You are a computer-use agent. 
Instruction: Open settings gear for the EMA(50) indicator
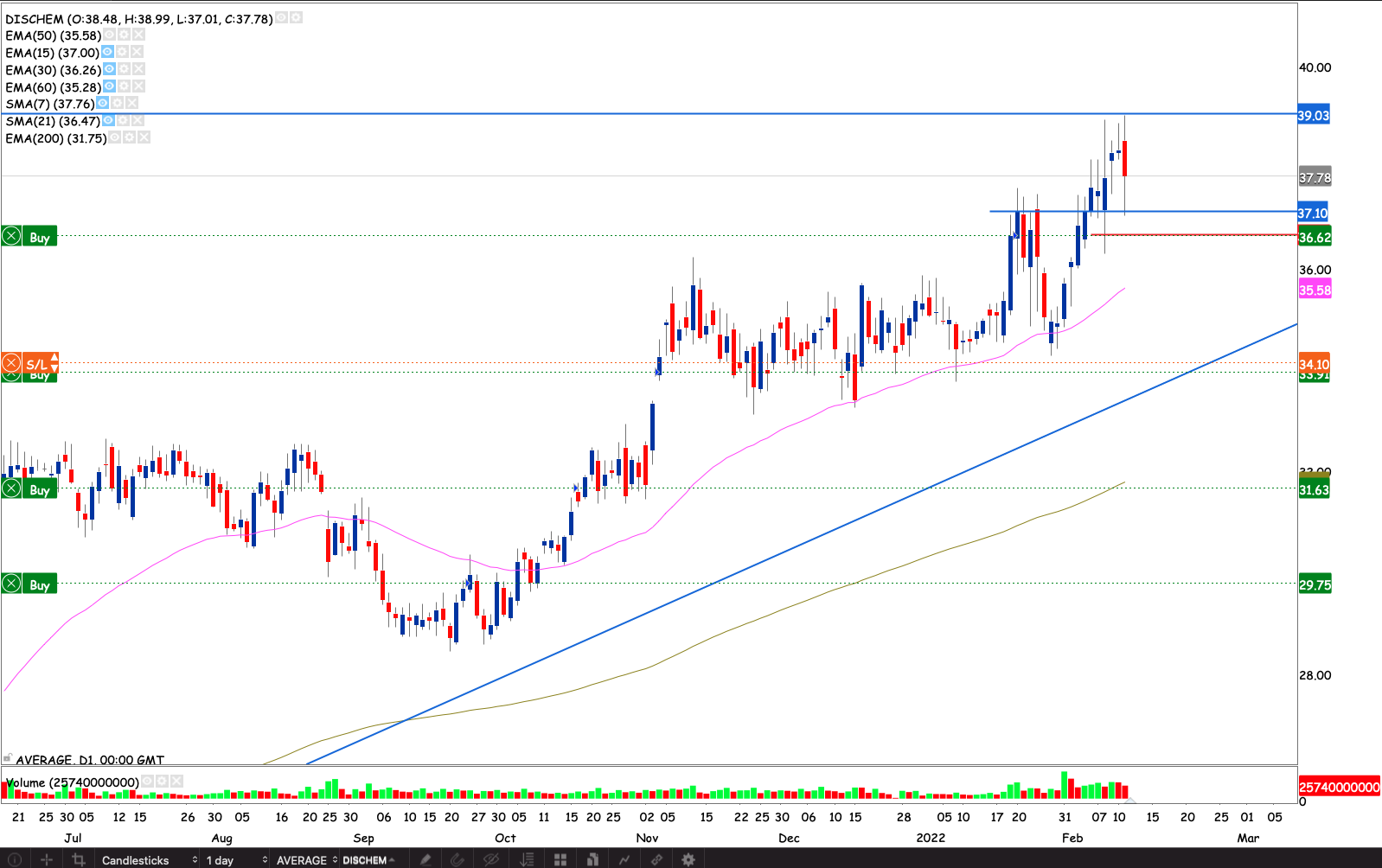pyautogui.click(x=124, y=35)
